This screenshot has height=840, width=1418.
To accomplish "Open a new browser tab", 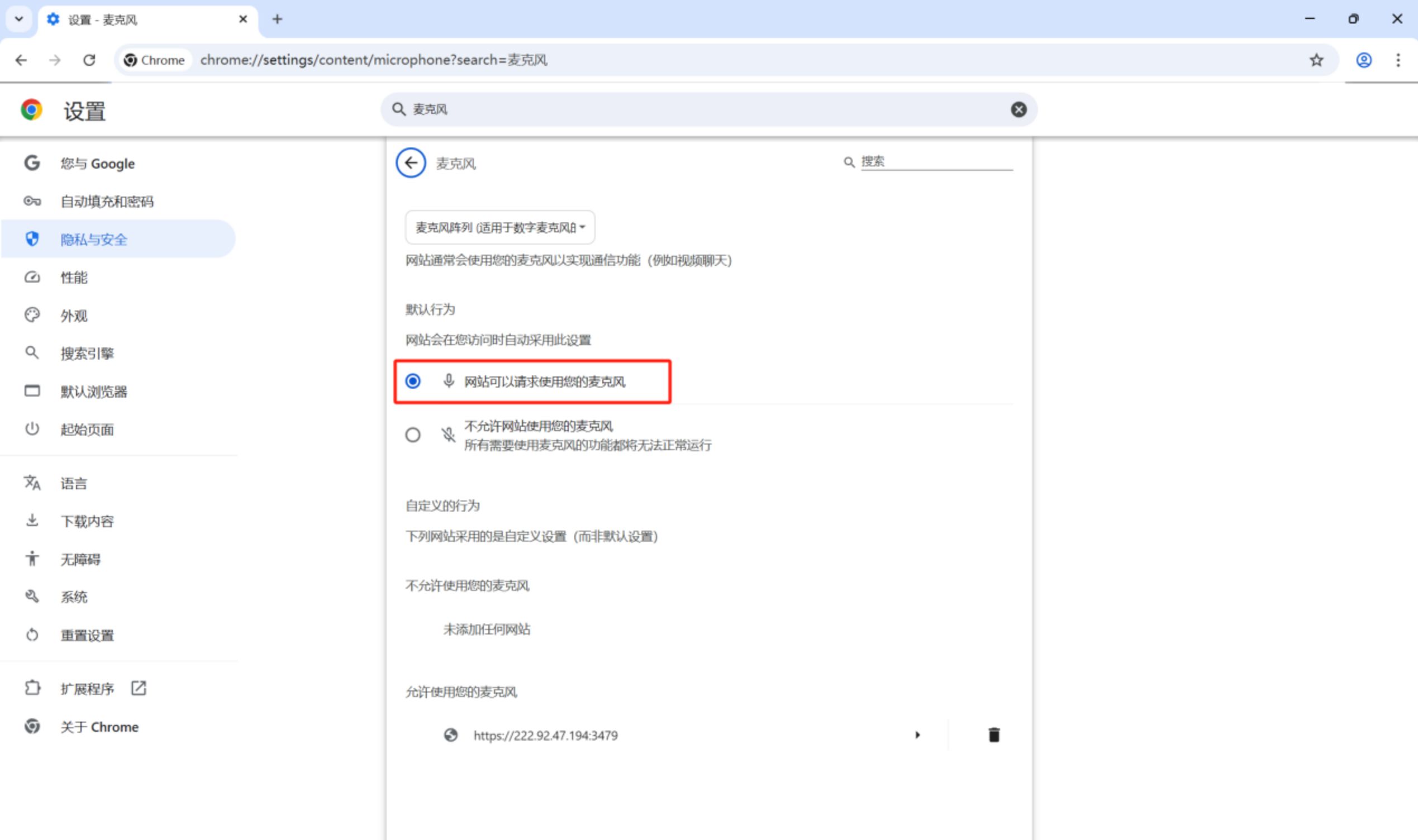I will click(277, 19).
